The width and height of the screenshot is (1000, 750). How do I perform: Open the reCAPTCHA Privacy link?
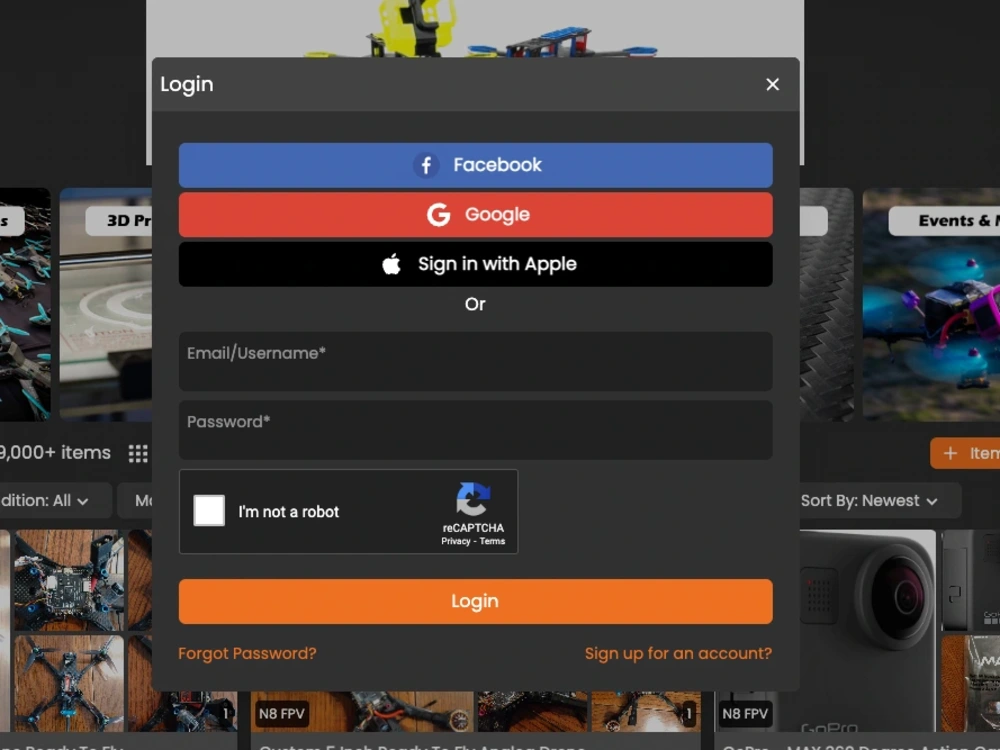point(455,541)
